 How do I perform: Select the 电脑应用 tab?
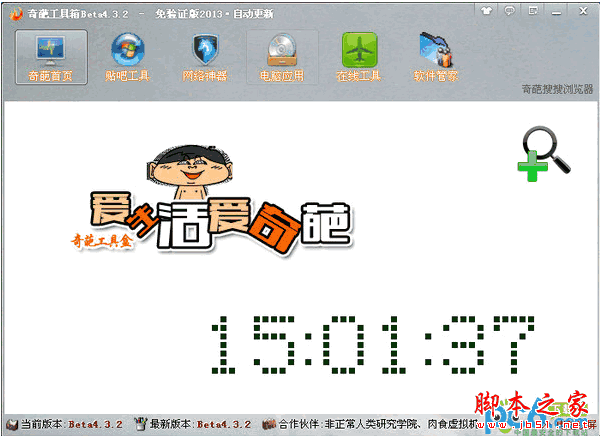(x=282, y=57)
